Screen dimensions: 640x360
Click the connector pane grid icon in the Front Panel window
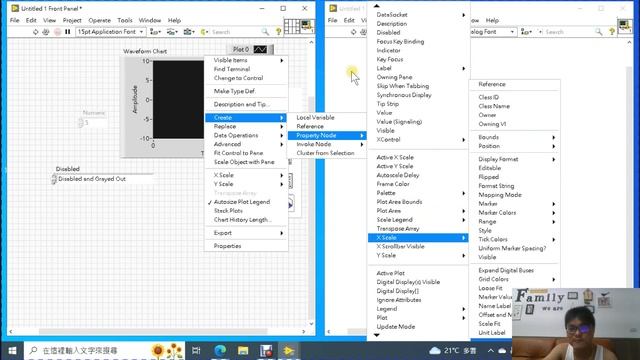(291, 27)
